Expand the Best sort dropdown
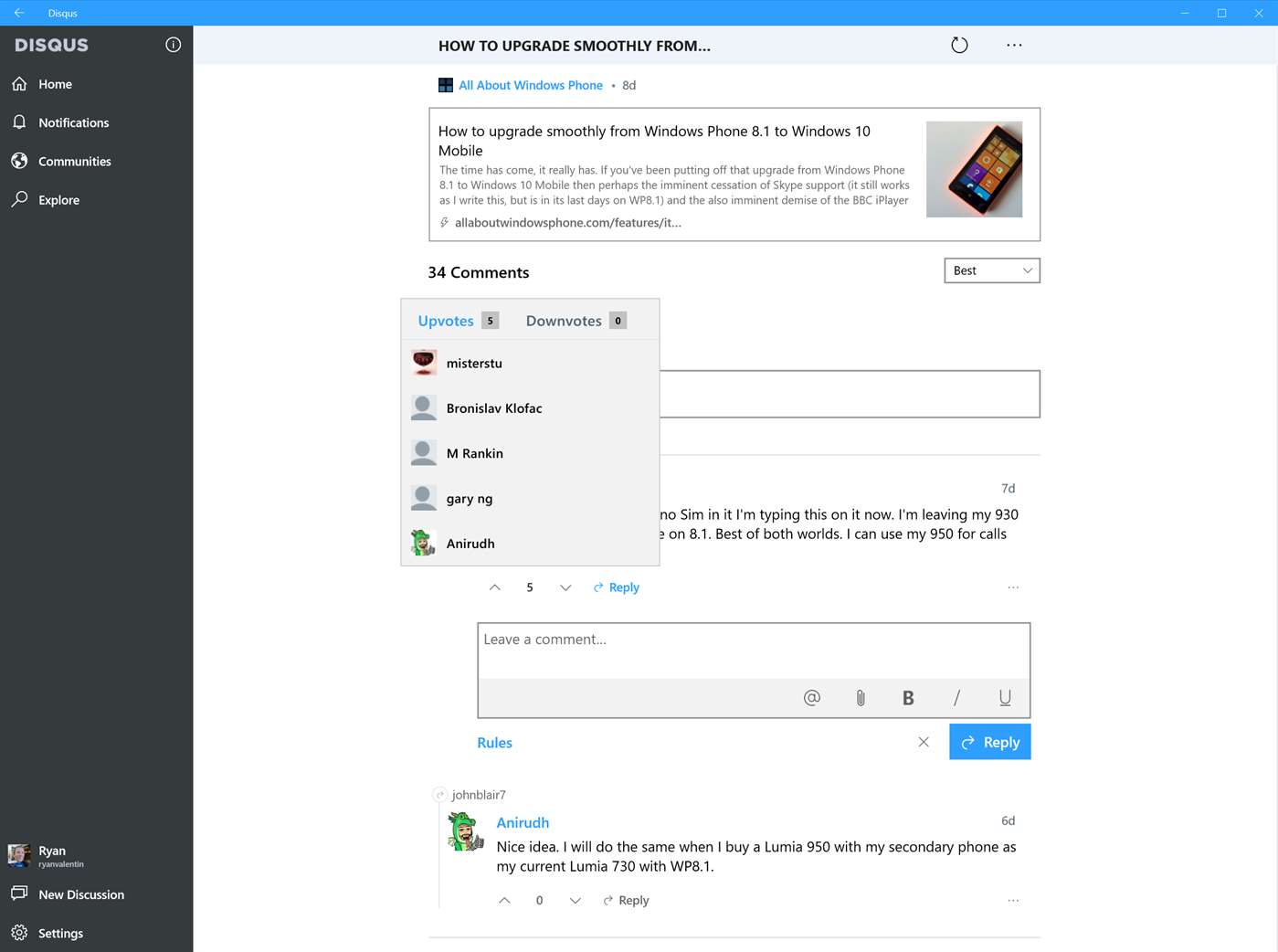This screenshot has width=1278, height=952. (992, 270)
